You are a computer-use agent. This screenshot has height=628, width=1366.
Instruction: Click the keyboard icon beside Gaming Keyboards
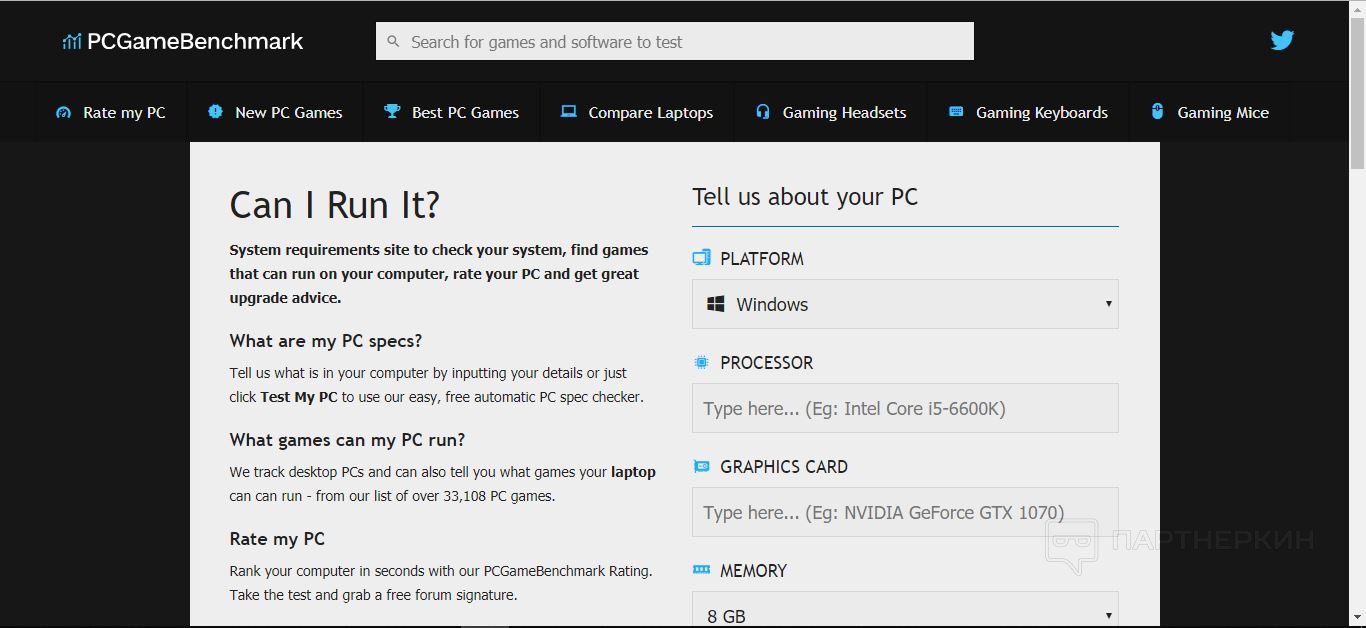coord(956,112)
